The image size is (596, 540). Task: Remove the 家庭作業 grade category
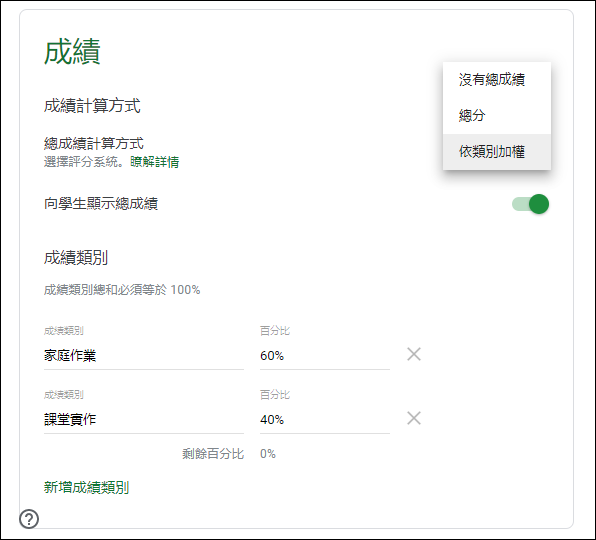[x=414, y=354]
